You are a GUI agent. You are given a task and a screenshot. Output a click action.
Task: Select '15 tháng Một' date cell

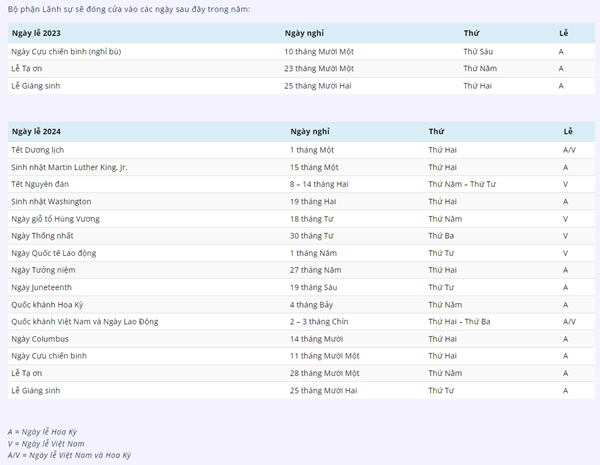tap(314, 167)
